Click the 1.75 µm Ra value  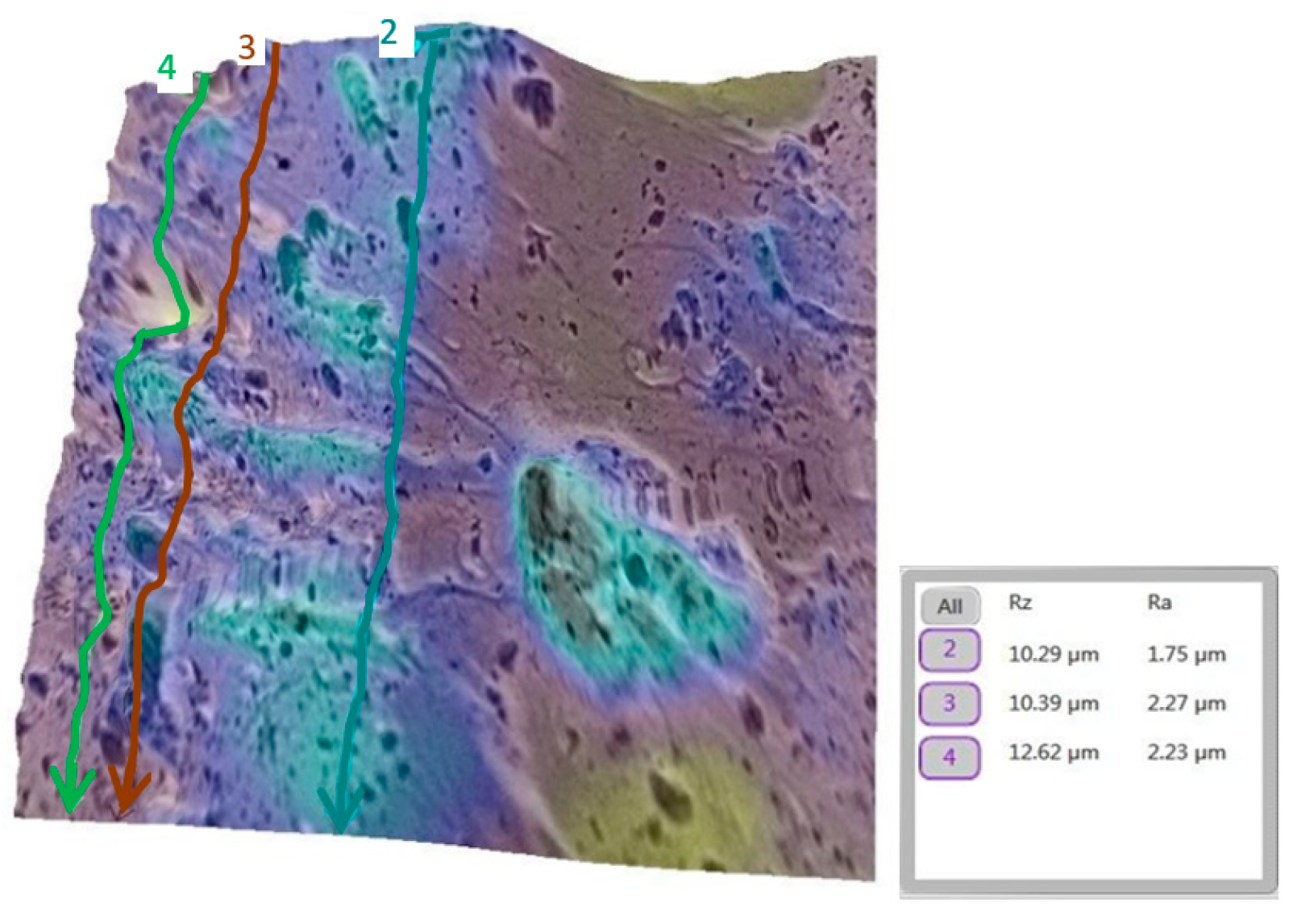(1186, 654)
